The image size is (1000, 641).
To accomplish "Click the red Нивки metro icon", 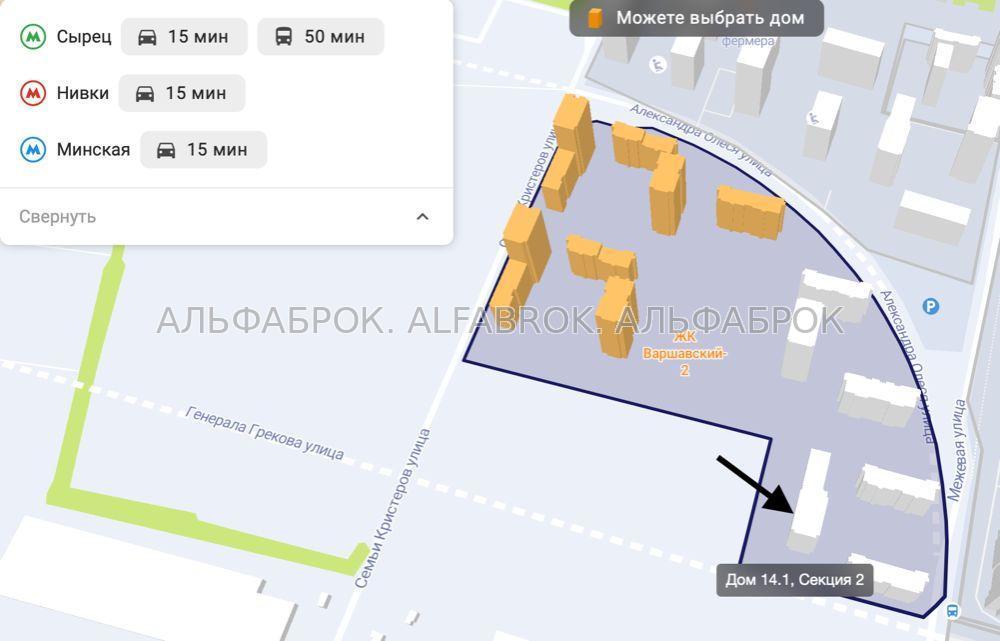I will [33, 93].
